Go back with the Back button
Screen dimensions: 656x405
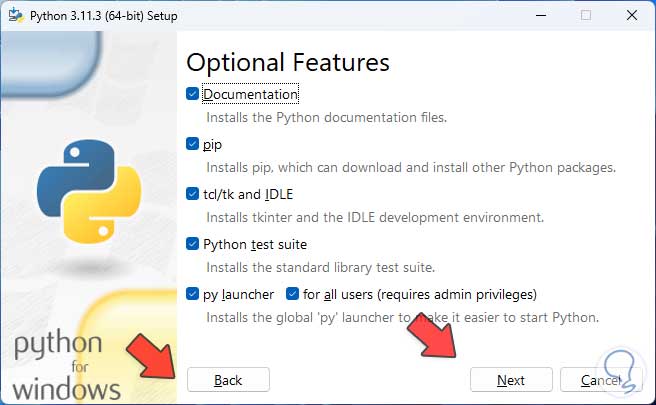(228, 380)
